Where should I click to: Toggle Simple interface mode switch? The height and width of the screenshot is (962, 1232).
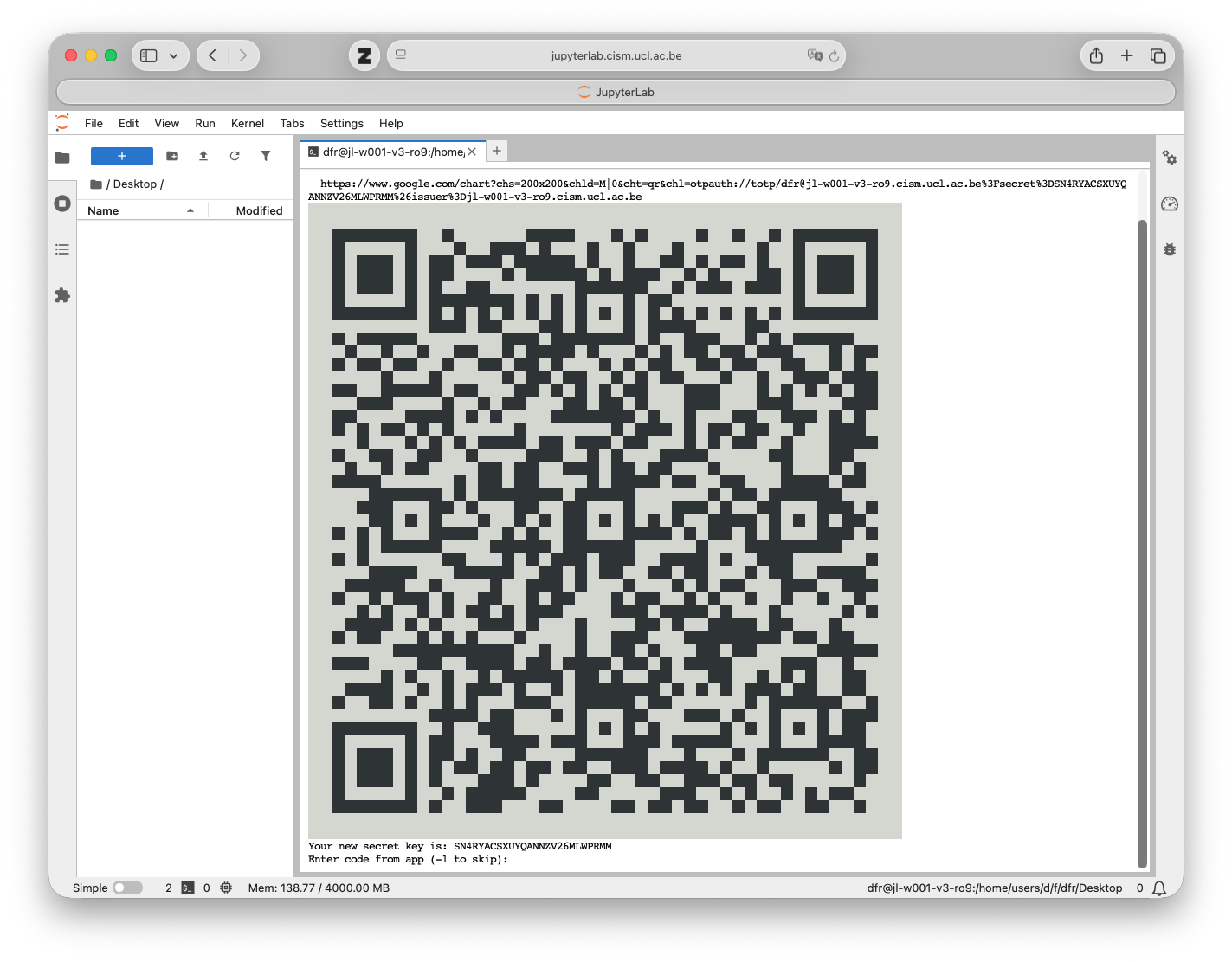coord(127,888)
